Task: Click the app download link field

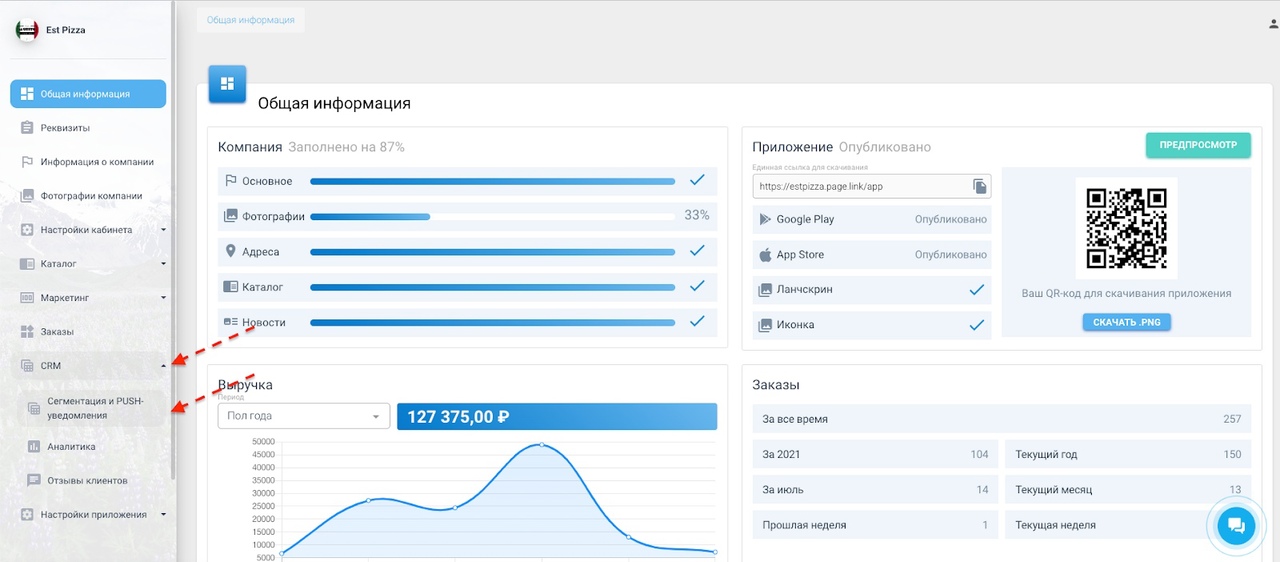Action: (860, 186)
